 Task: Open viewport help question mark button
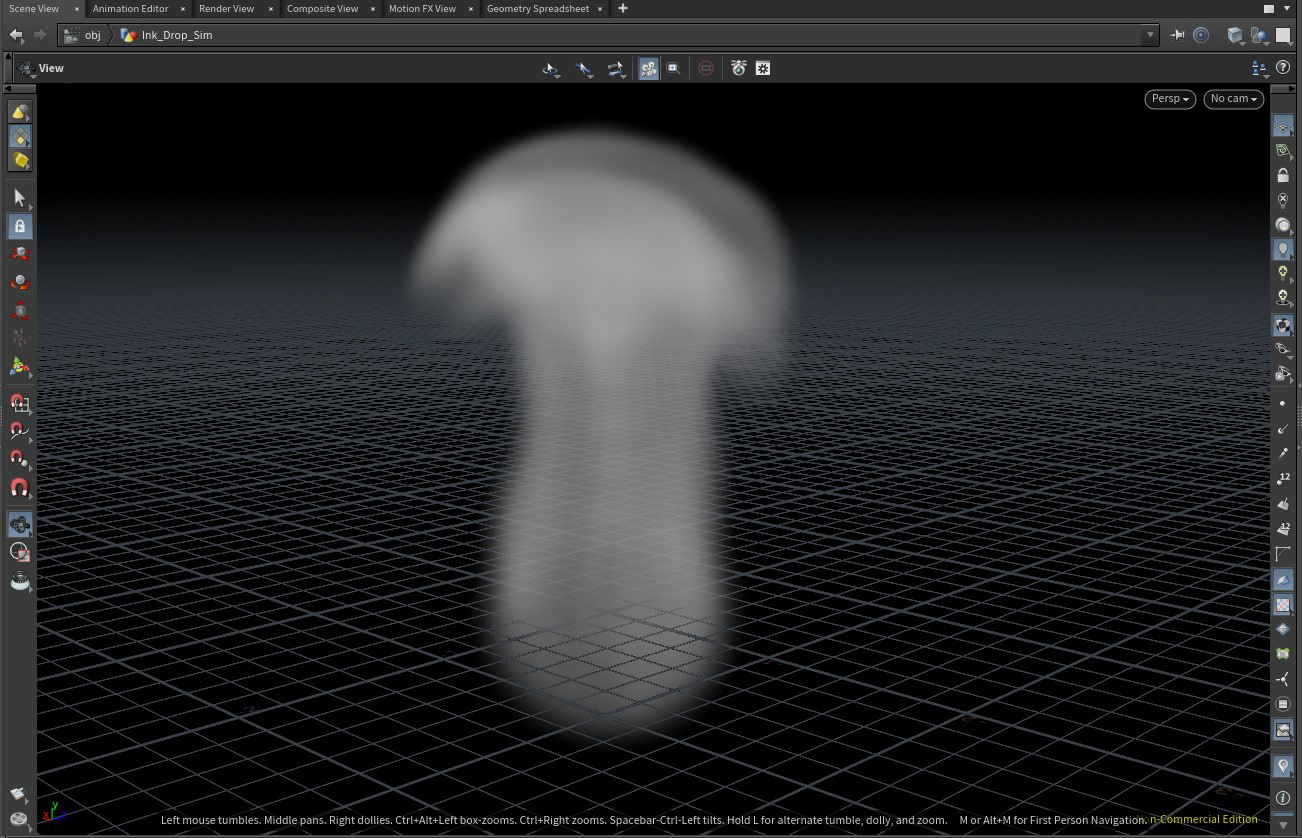pyautogui.click(x=1283, y=68)
